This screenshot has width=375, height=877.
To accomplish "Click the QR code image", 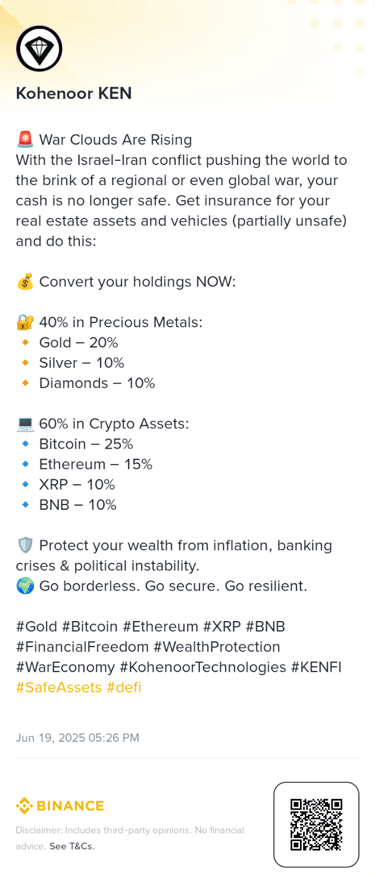I will (316, 824).
